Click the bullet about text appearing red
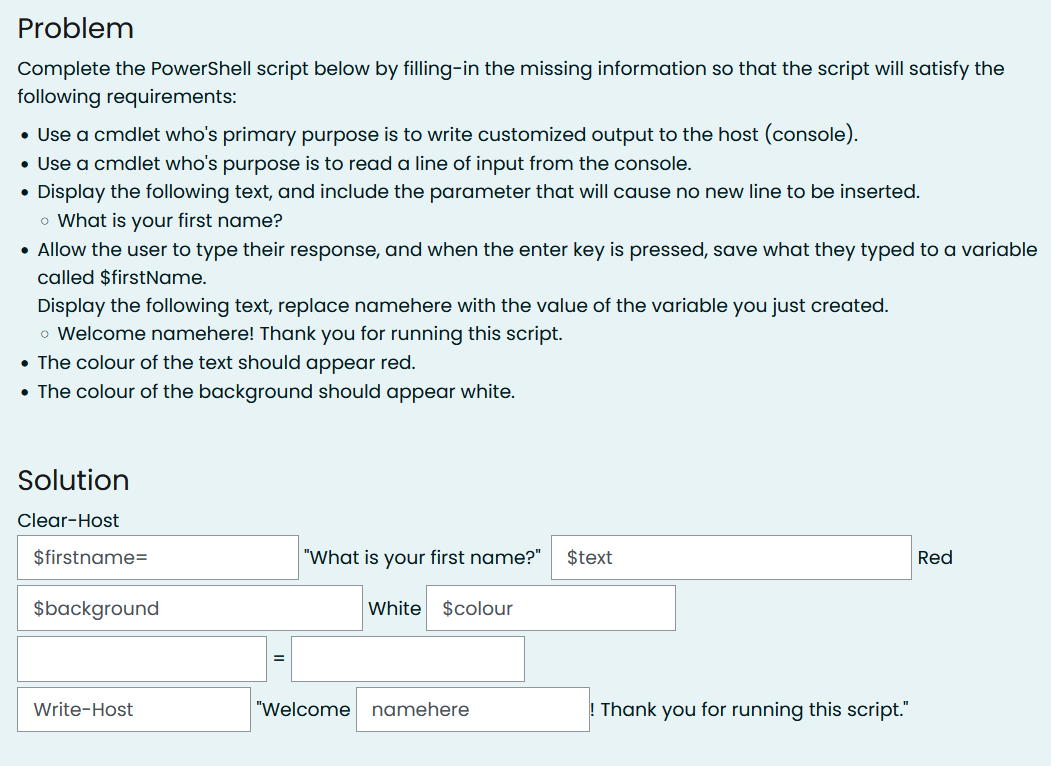The width and height of the screenshot is (1051, 766). pyautogui.click(x=227, y=363)
